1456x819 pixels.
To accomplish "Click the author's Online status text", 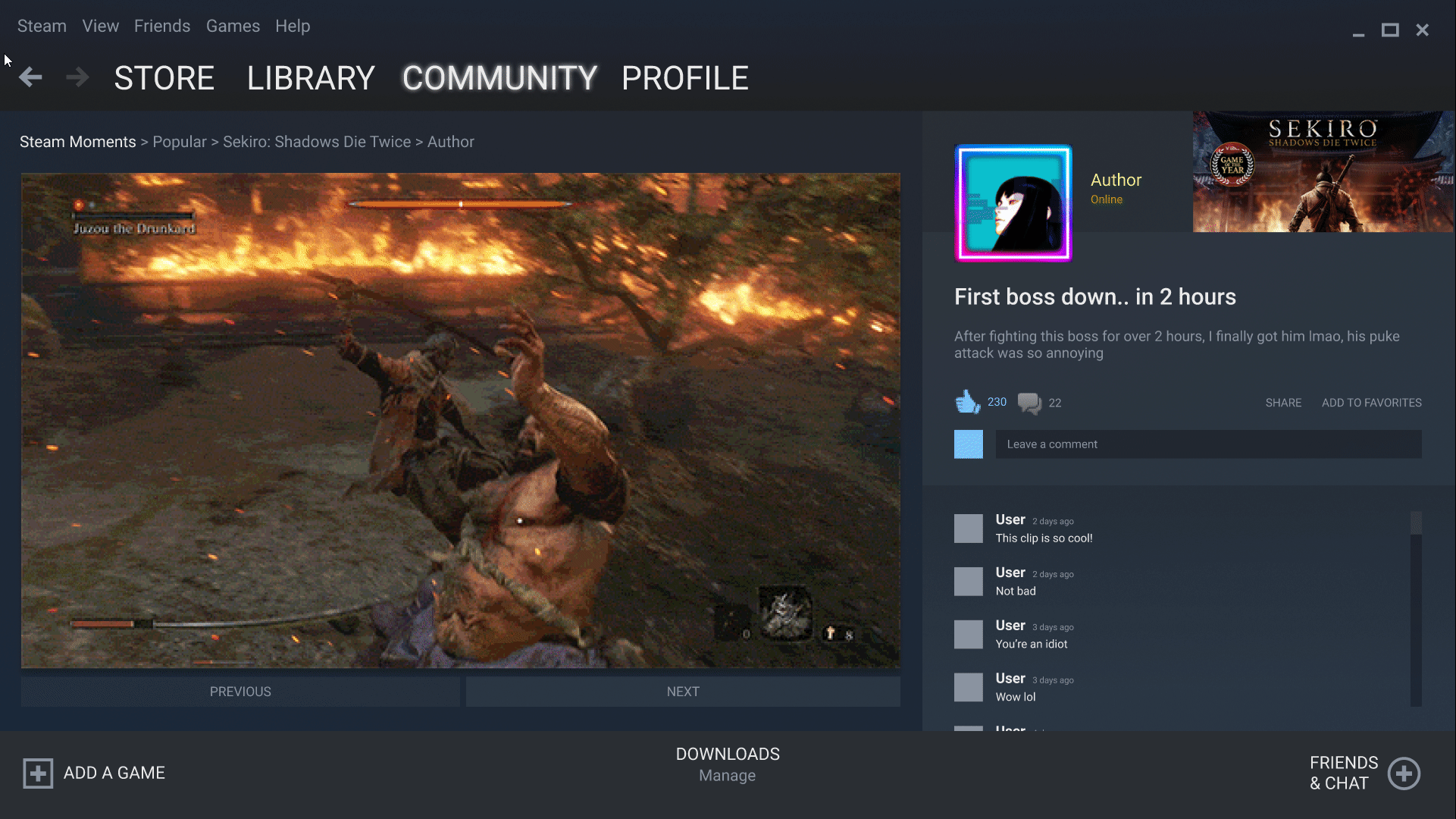I will pyautogui.click(x=1107, y=199).
